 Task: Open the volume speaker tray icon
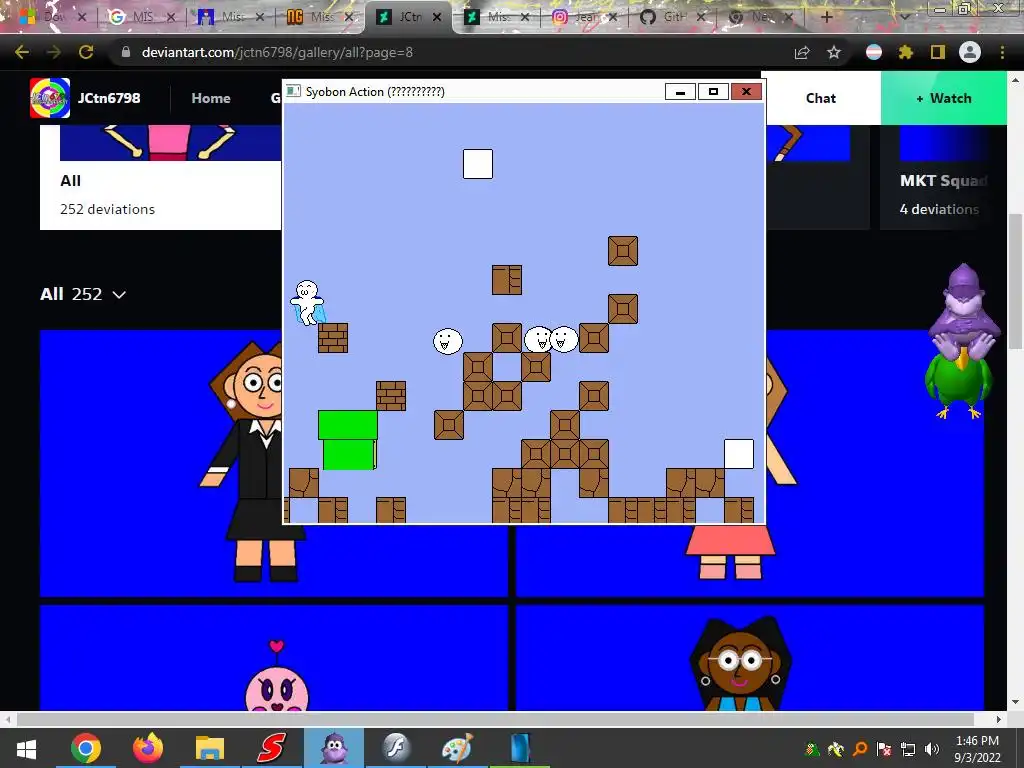tap(932, 748)
